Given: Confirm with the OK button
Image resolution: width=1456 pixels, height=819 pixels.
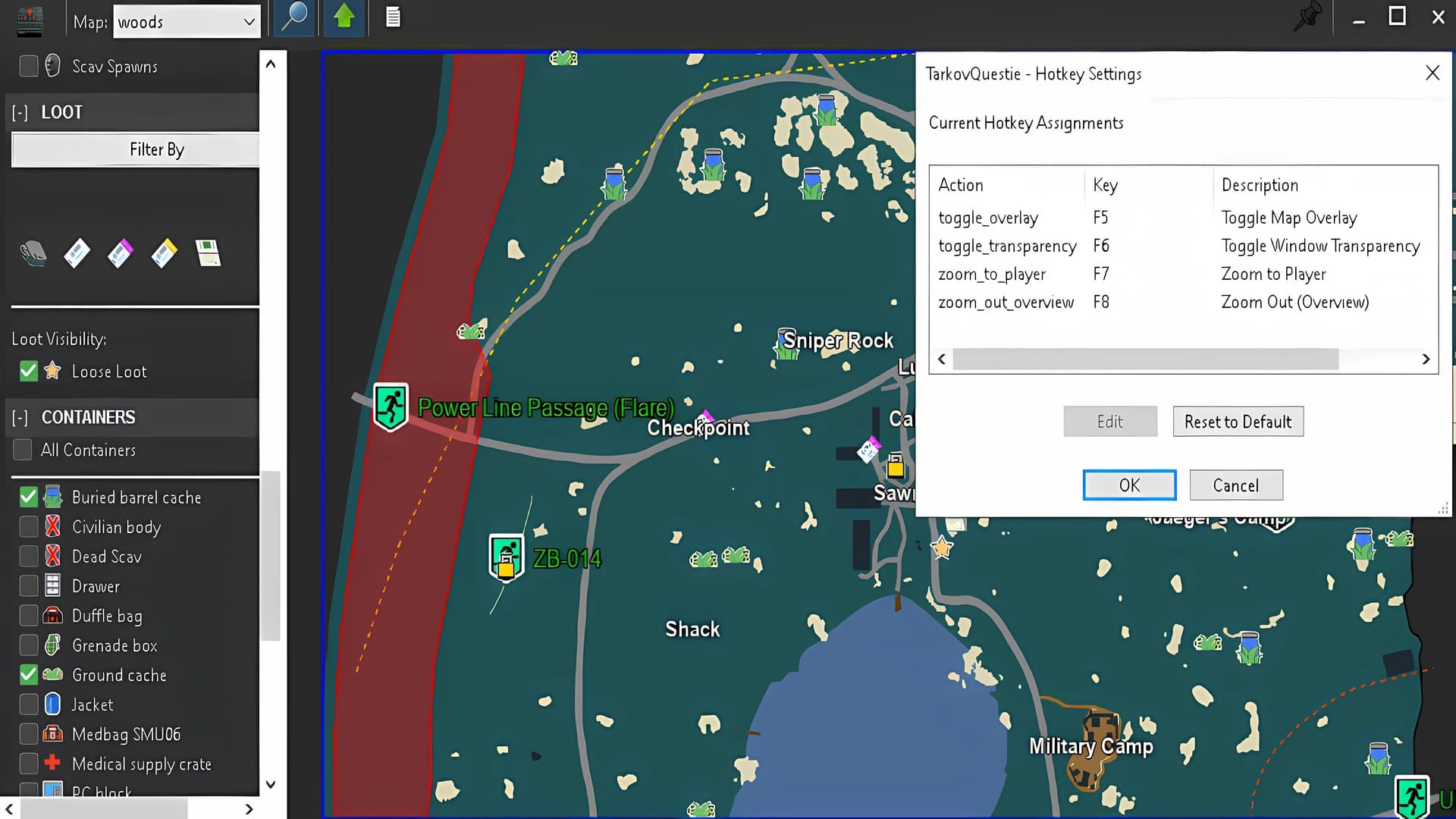Looking at the screenshot, I should point(1129,485).
